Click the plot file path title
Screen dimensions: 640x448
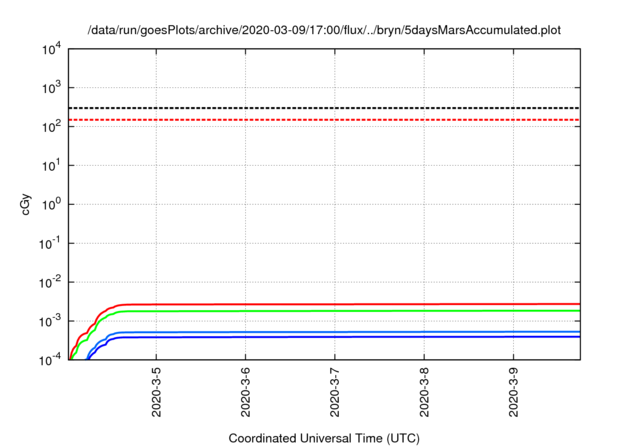pyautogui.click(x=324, y=30)
